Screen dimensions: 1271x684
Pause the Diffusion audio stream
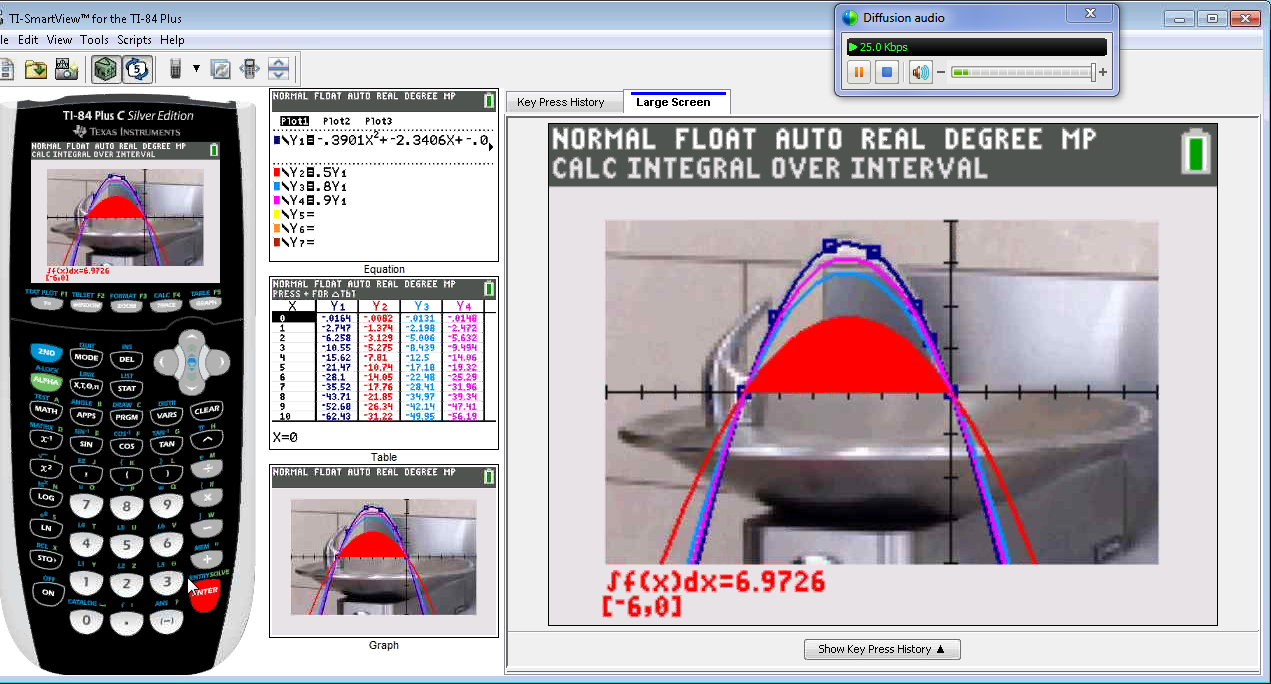pyautogui.click(x=858, y=72)
